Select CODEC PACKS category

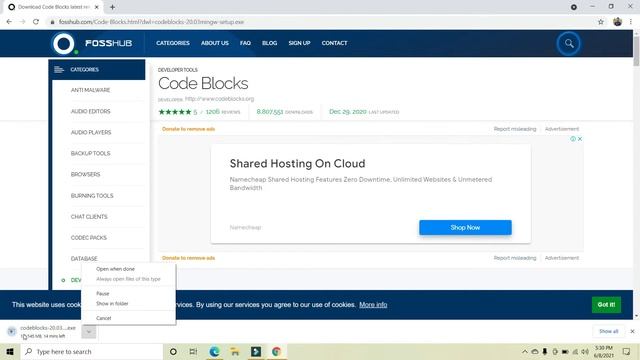point(89,238)
